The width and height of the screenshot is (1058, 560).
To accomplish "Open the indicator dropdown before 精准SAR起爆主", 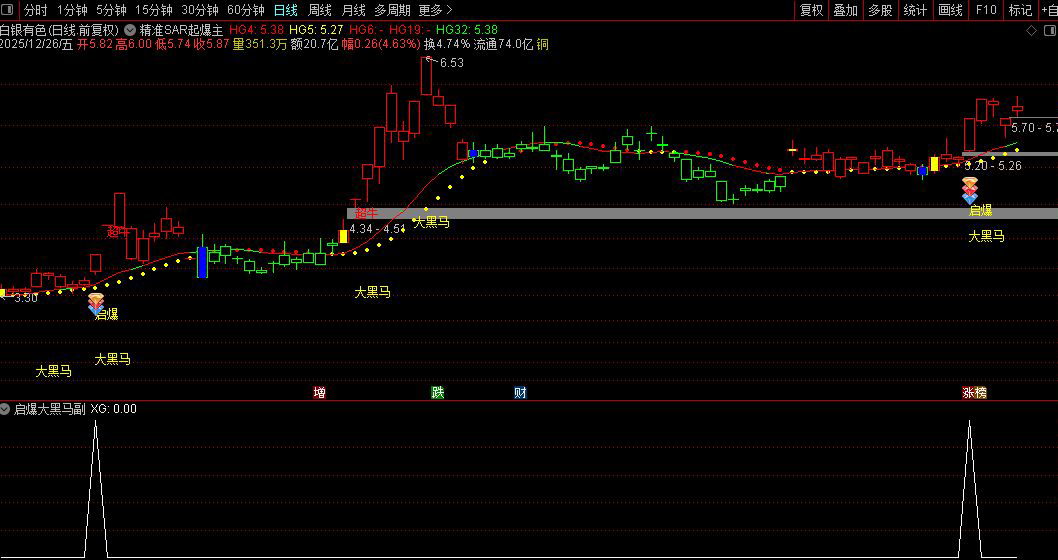I will [130, 30].
